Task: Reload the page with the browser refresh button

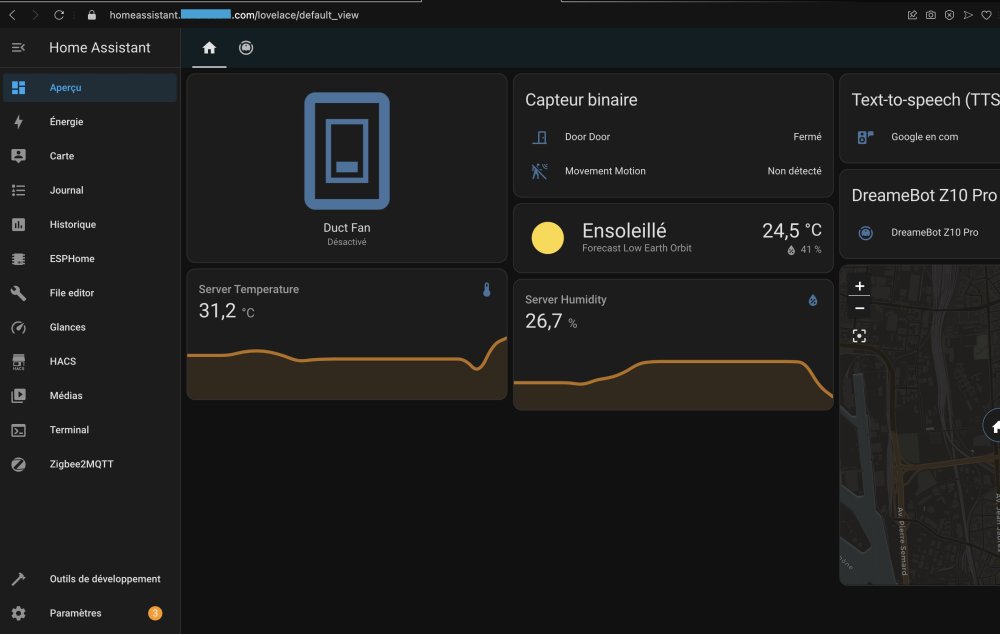Action: pos(59,15)
